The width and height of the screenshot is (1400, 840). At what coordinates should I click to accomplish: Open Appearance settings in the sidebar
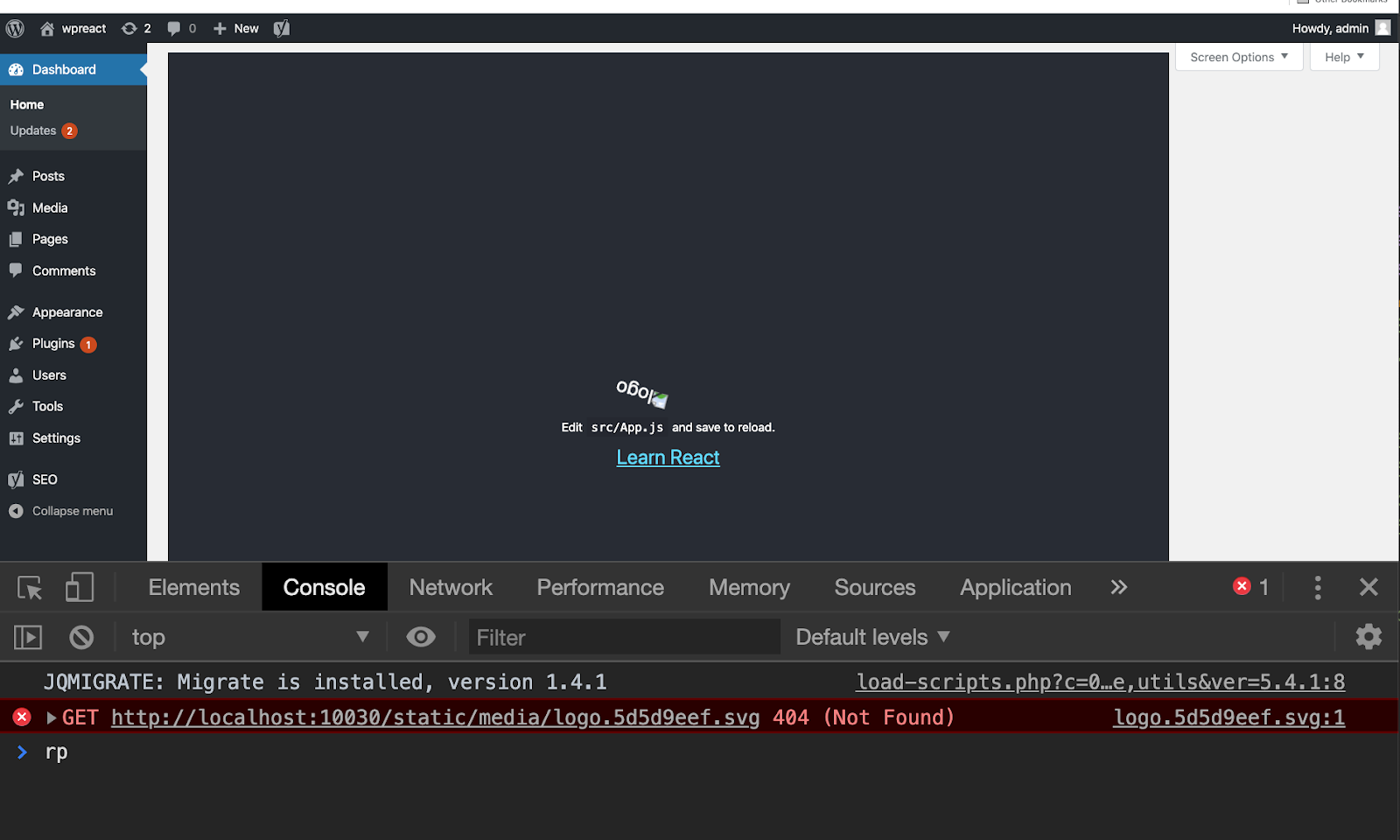tap(66, 311)
